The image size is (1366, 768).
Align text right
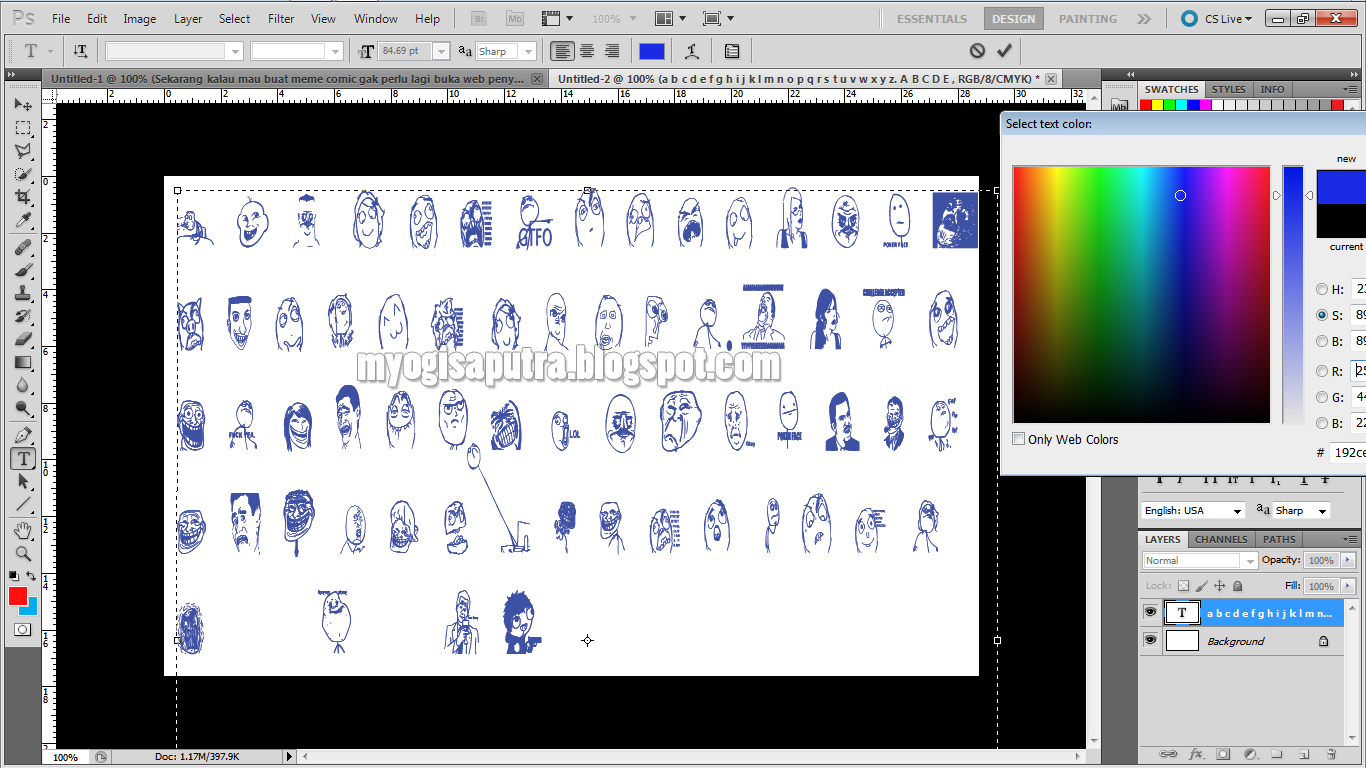pos(611,51)
